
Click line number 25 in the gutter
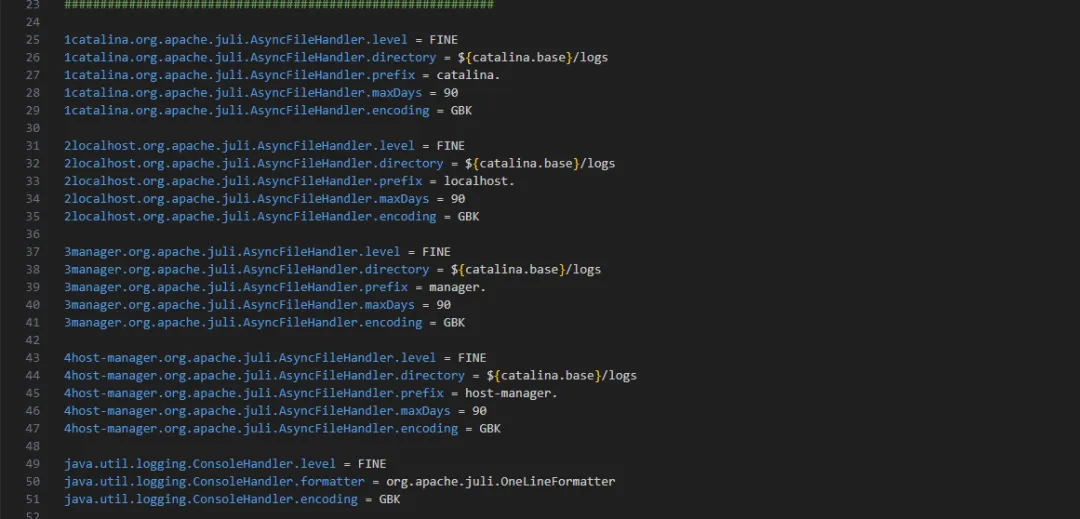coord(32,40)
